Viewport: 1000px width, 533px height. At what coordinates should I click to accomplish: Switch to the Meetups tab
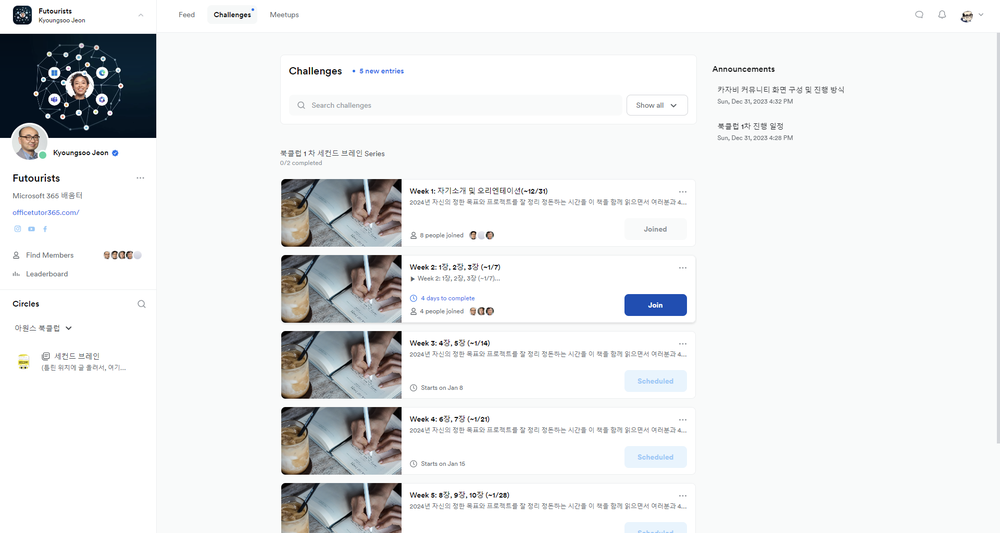284,15
